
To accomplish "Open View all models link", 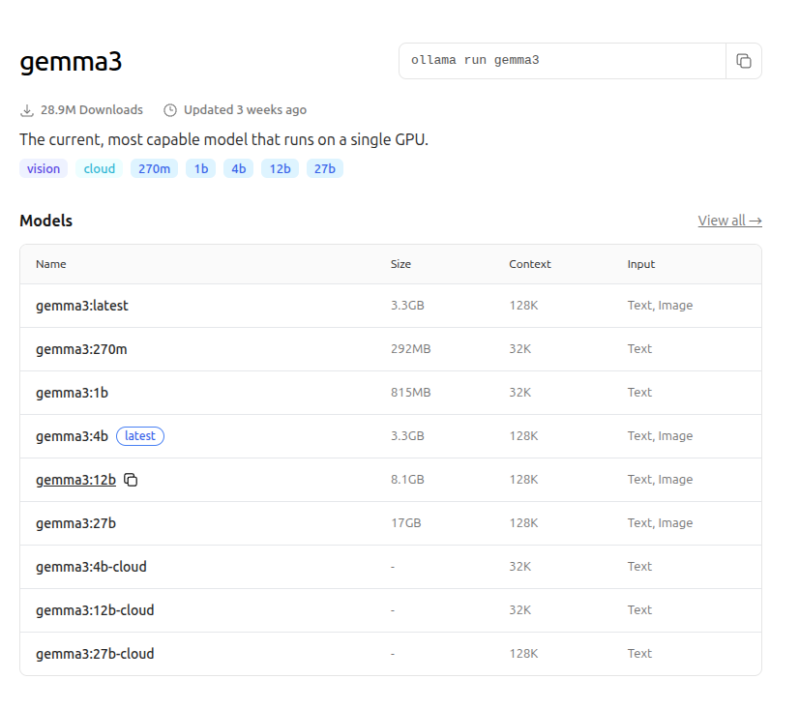I will (729, 221).
